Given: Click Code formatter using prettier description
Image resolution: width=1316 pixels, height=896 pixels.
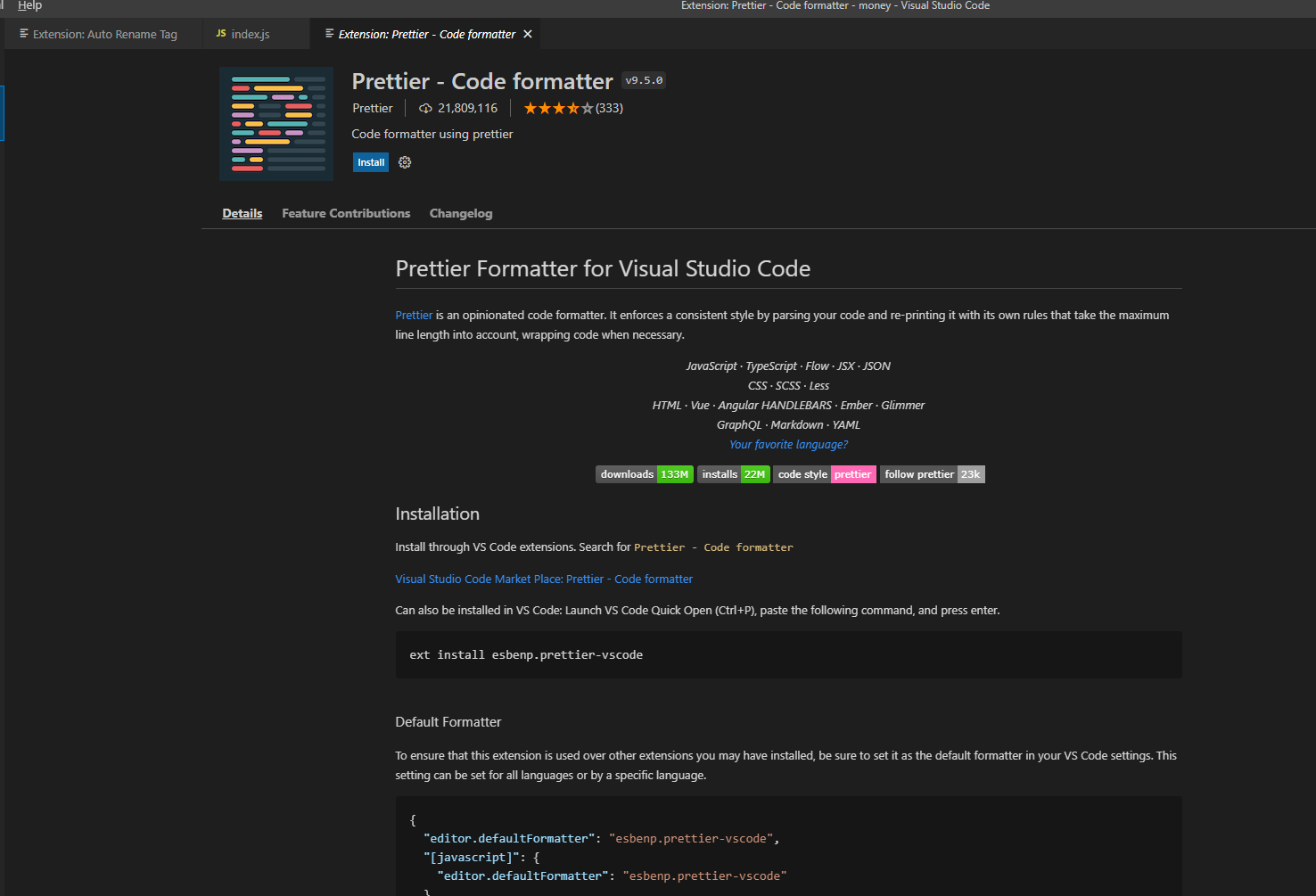Looking at the screenshot, I should coord(432,134).
